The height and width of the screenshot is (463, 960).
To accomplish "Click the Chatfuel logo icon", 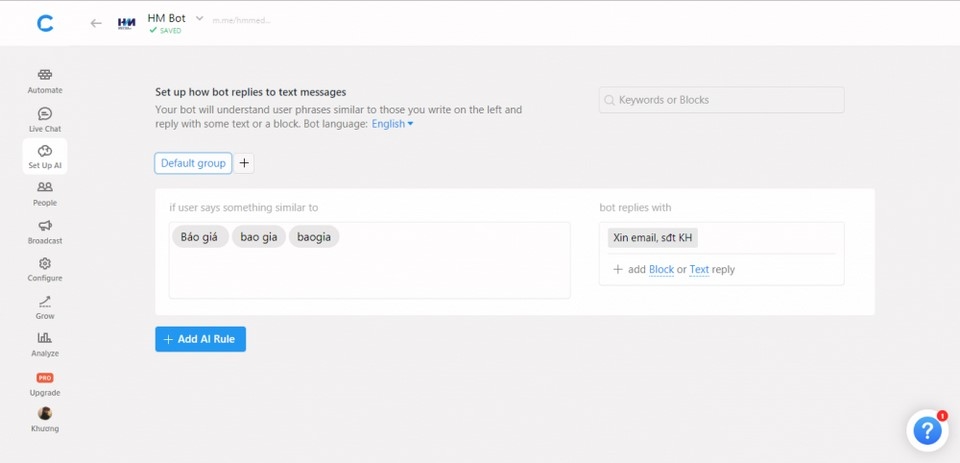I will [45, 23].
